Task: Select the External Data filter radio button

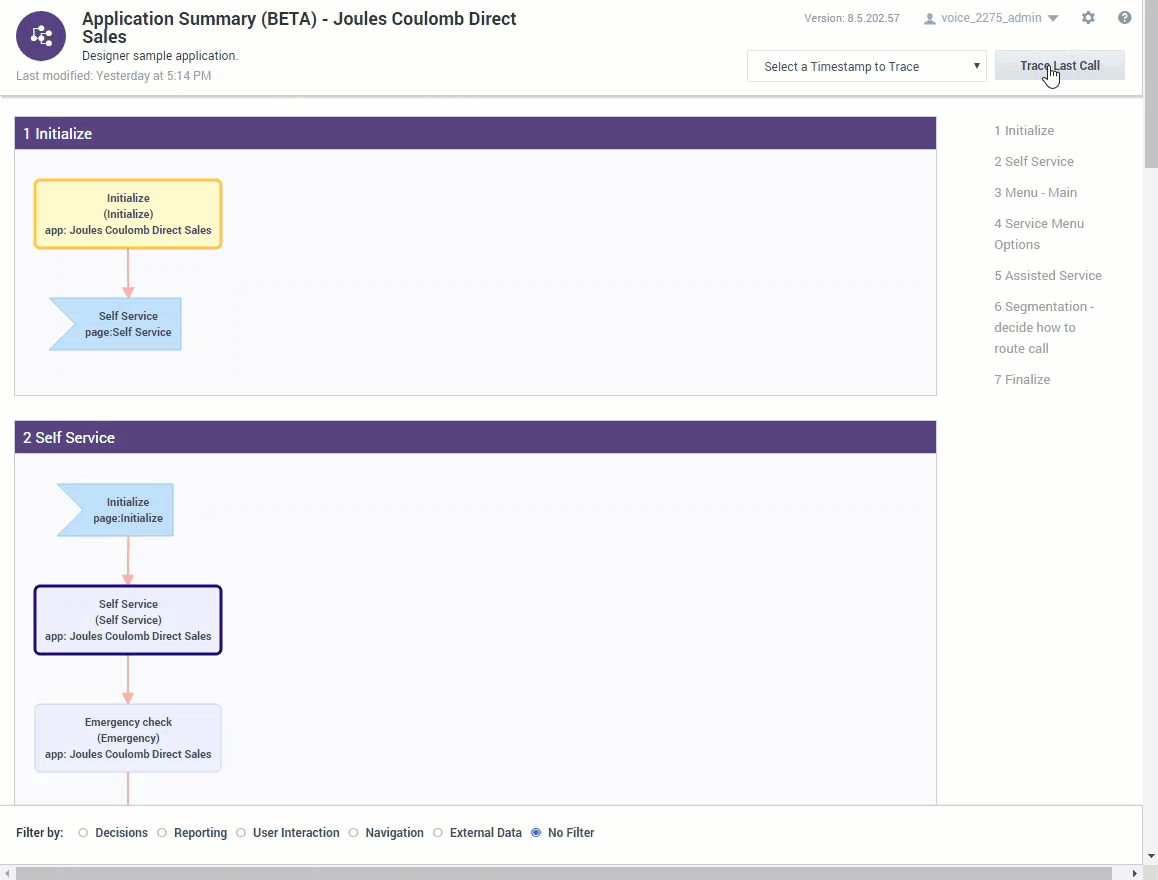Action: point(438,833)
